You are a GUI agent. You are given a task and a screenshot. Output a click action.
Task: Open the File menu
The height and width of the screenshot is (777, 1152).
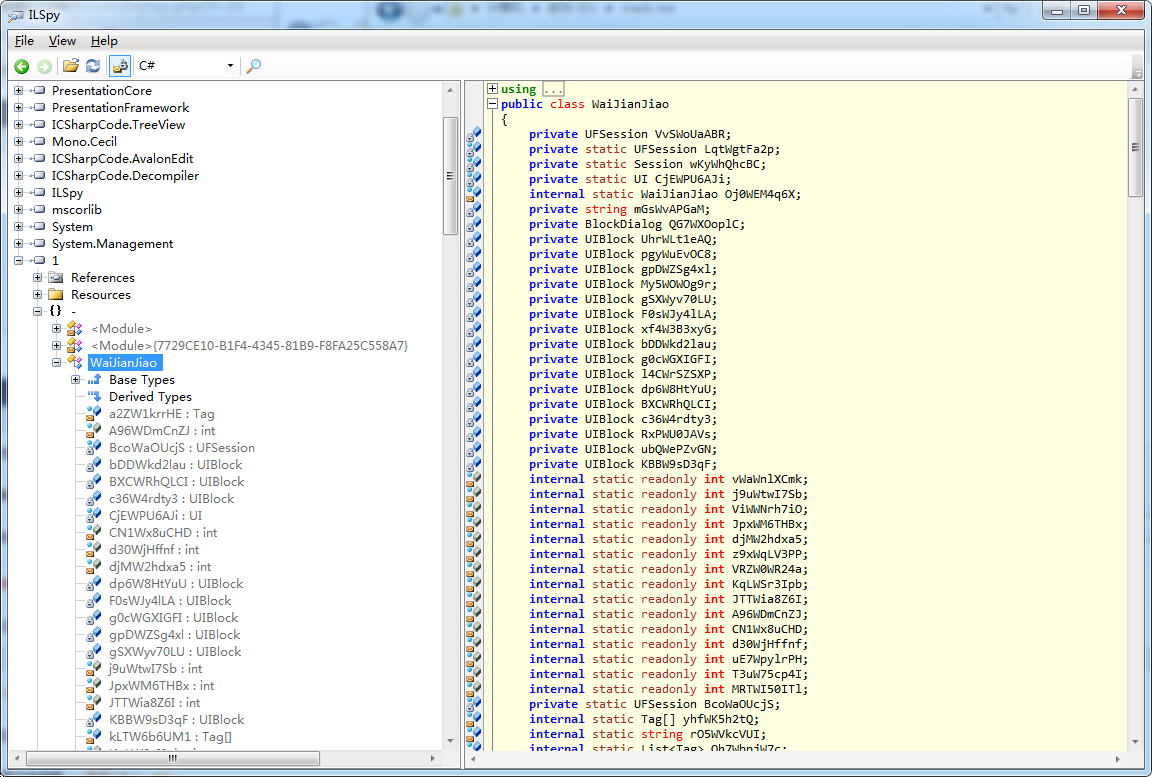point(24,41)
